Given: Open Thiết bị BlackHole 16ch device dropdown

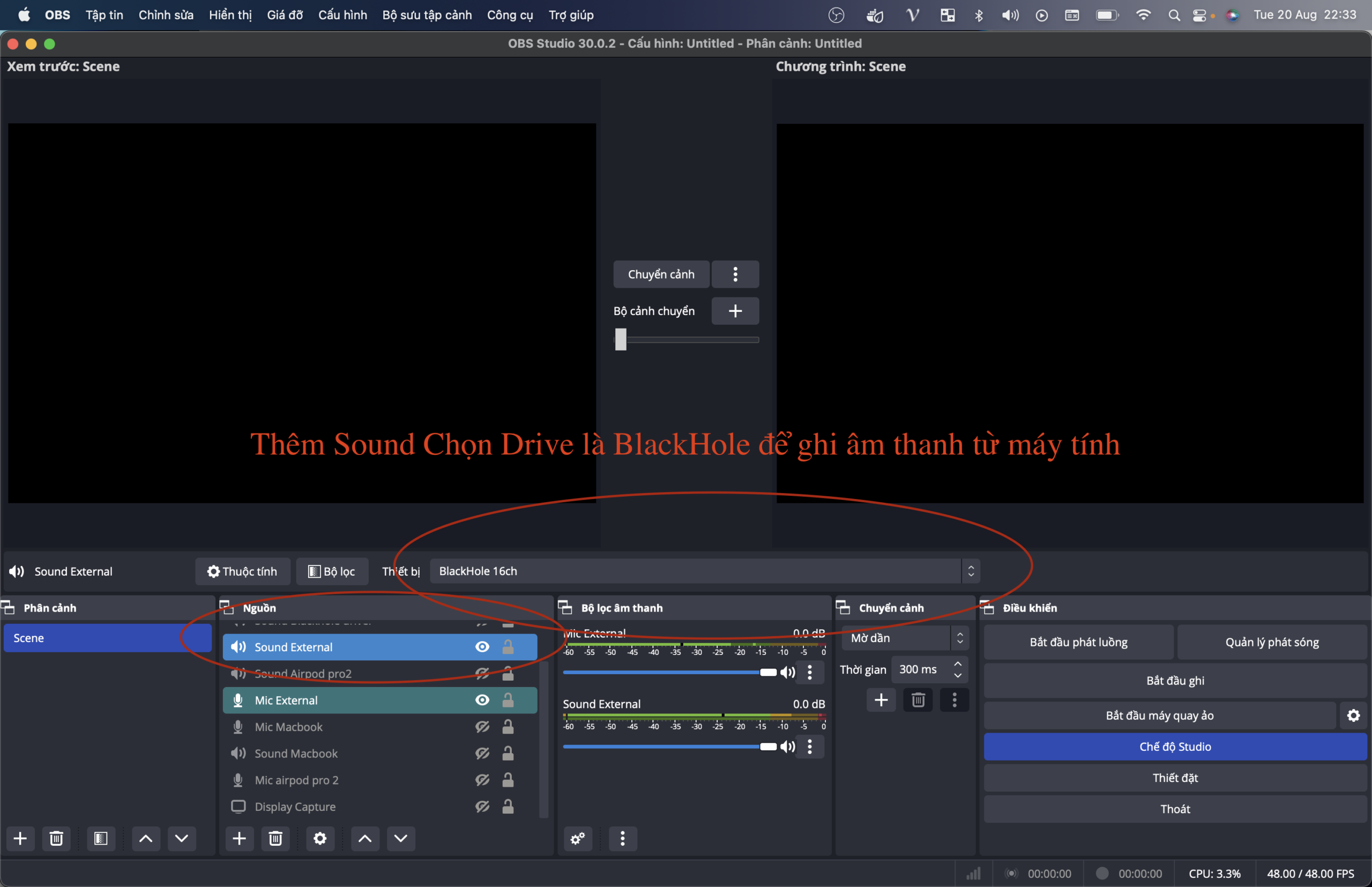Looking at the screenshot, I should tap(705, 571).
